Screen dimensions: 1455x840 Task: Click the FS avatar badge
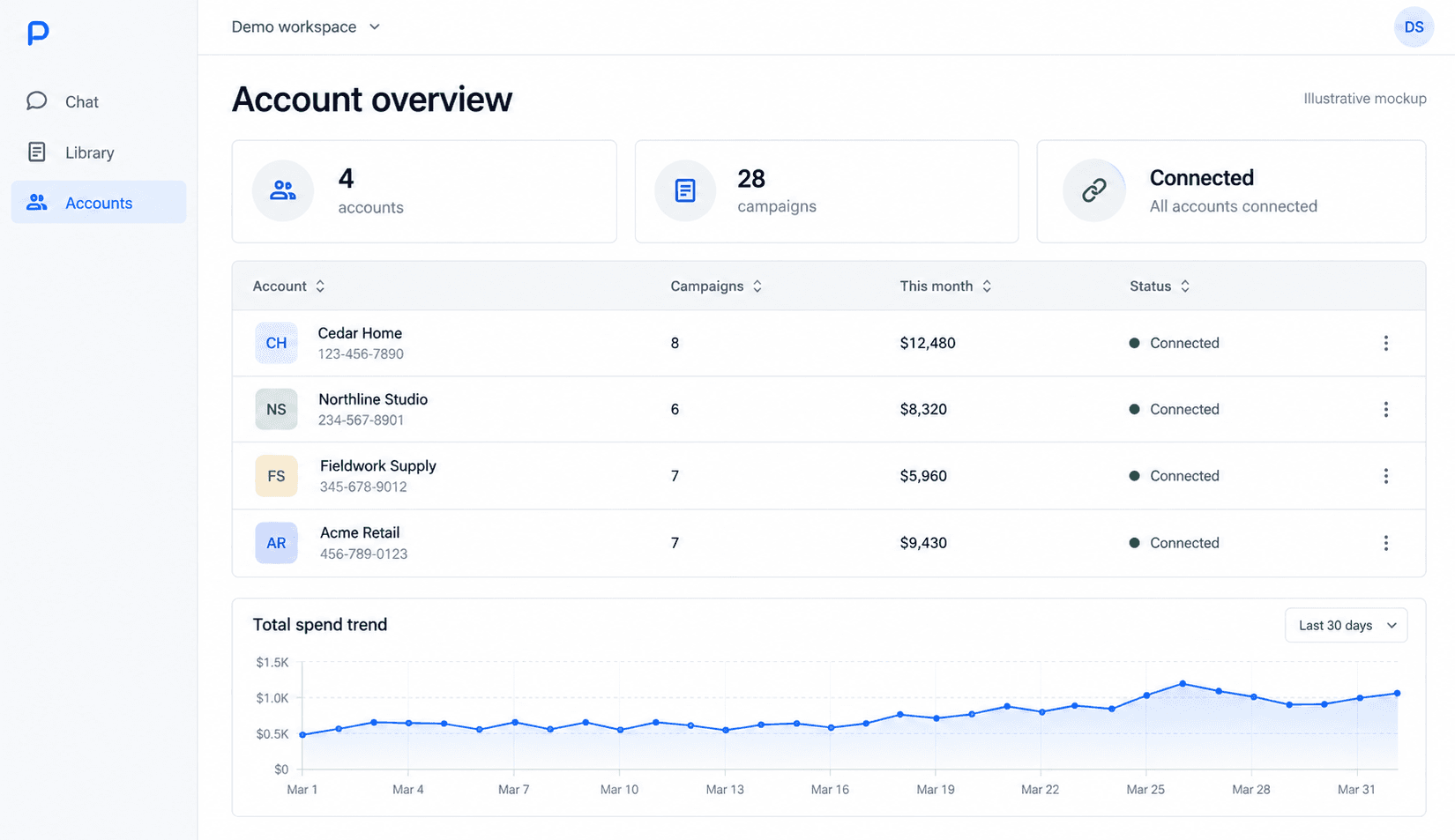[276, 476]
